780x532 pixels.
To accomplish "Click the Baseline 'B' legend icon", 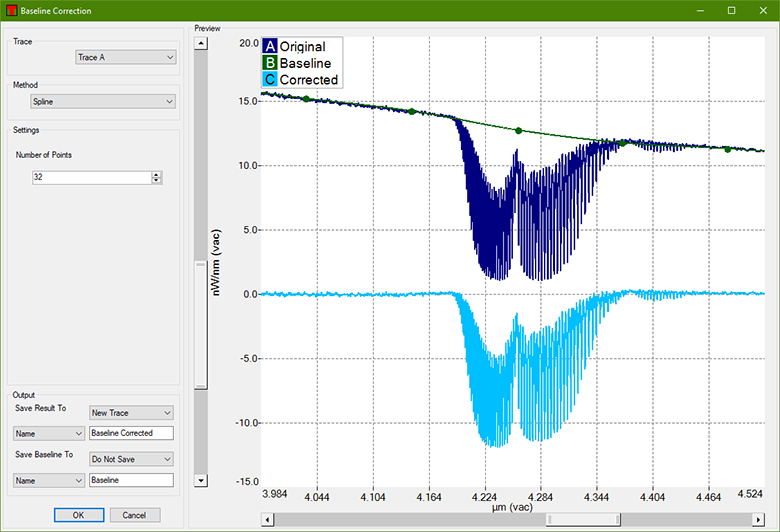I will pyautogui.click(x=270, y=63).
